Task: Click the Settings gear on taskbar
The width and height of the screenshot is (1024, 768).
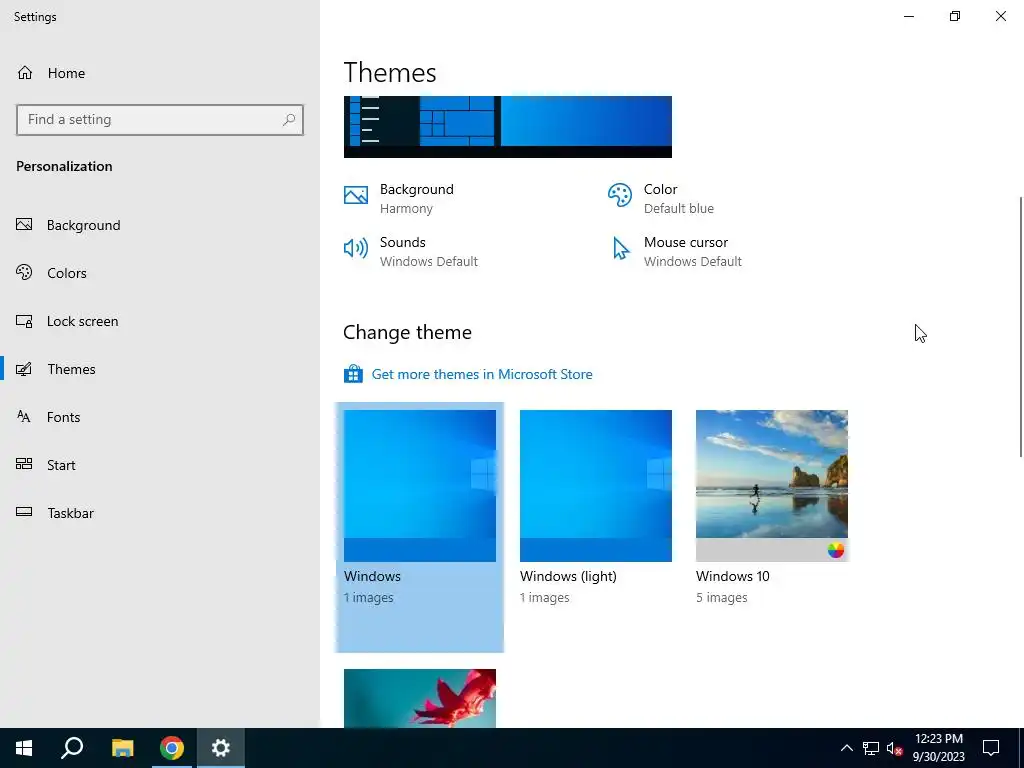Action: click(221, 748)
